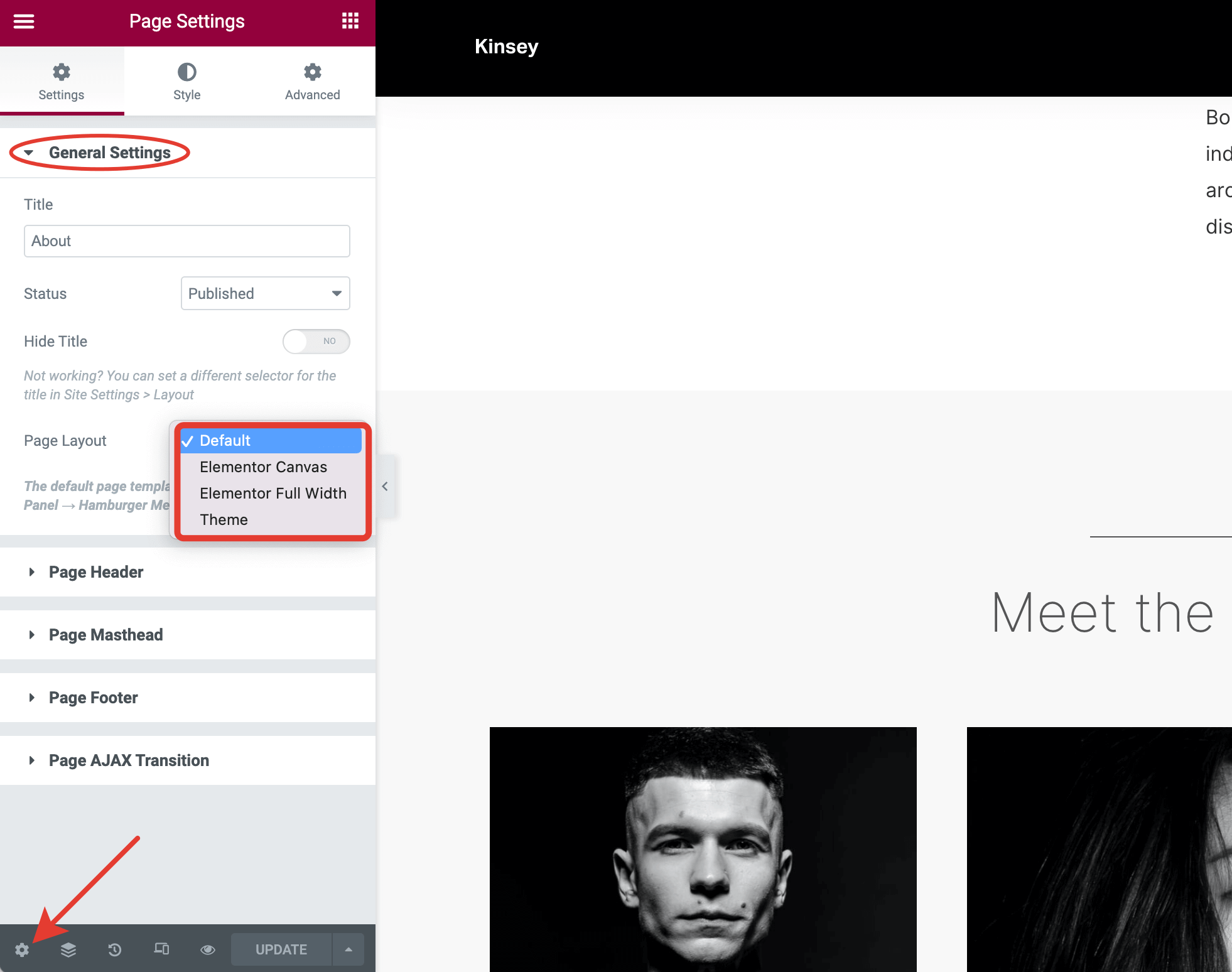
Task: Open the Status dropdown showing Published
Action: click(265, 293)
